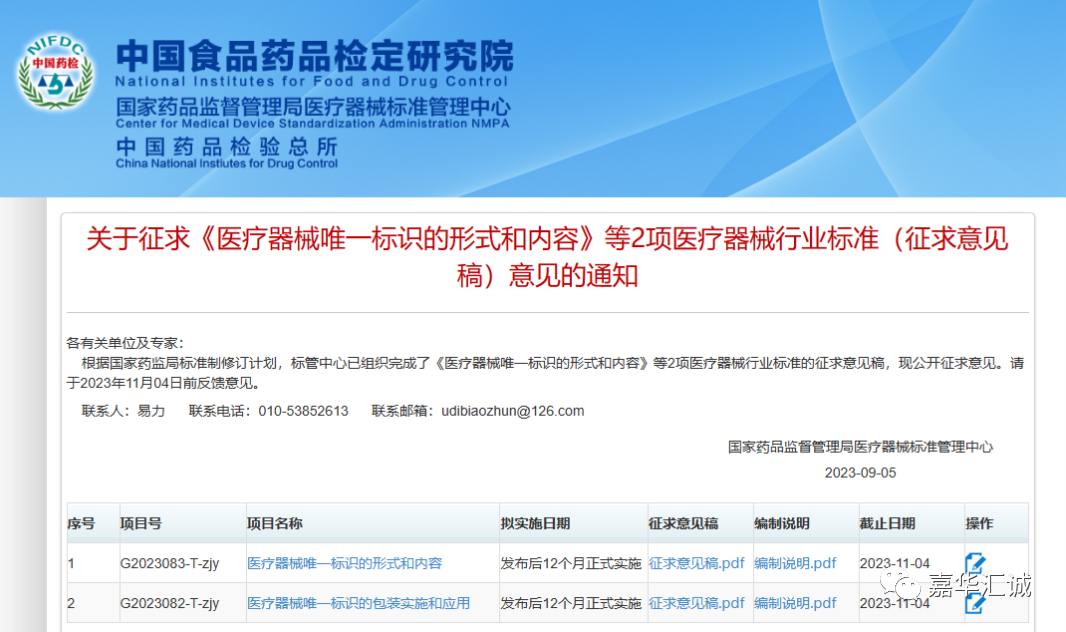Click the email address udibiaozhun@126.com

pos(512,411)
